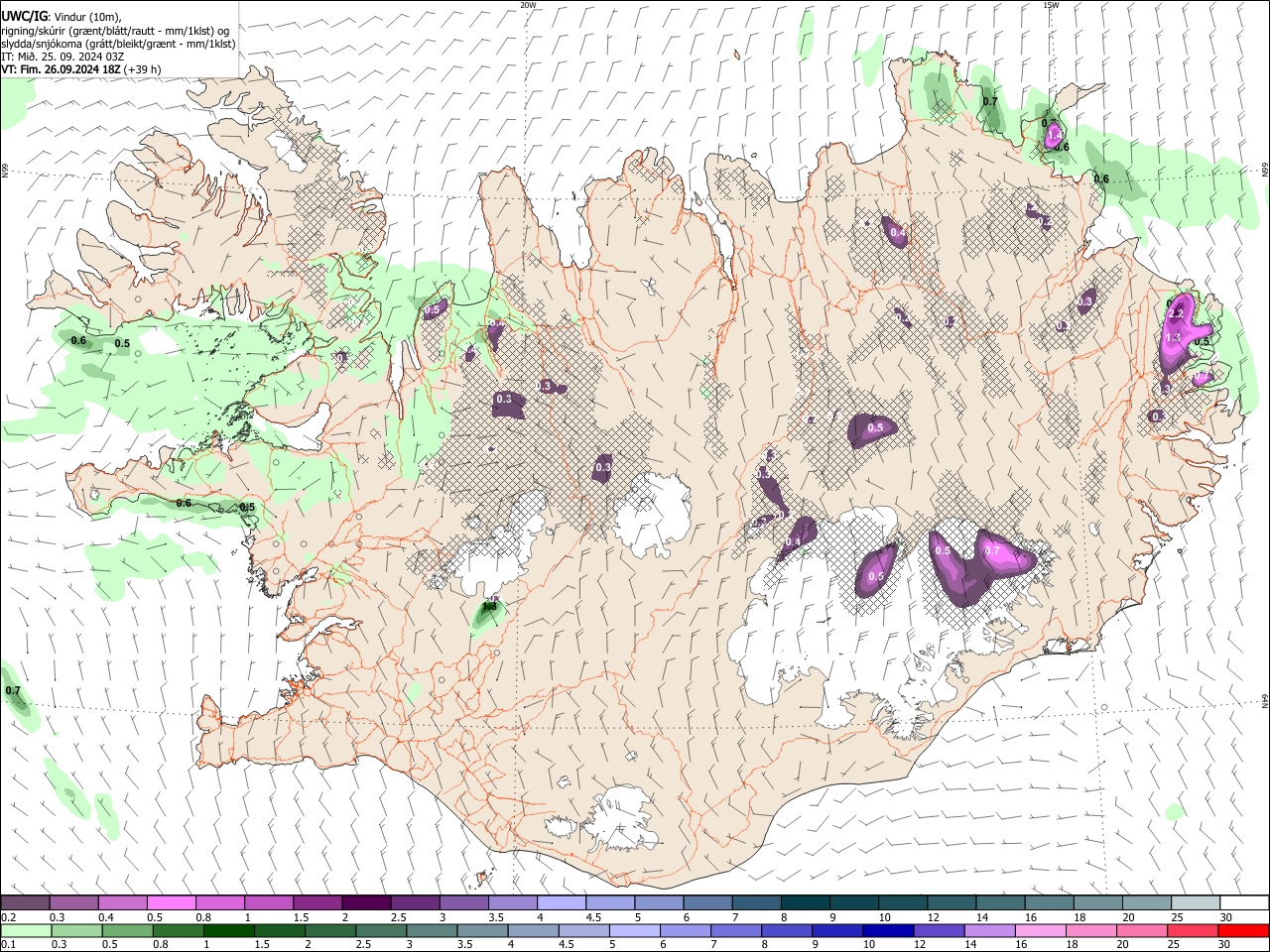Pick the light pink rain swatch at 16
This screenshot has height=952, width=1270.
[1039, 930]
